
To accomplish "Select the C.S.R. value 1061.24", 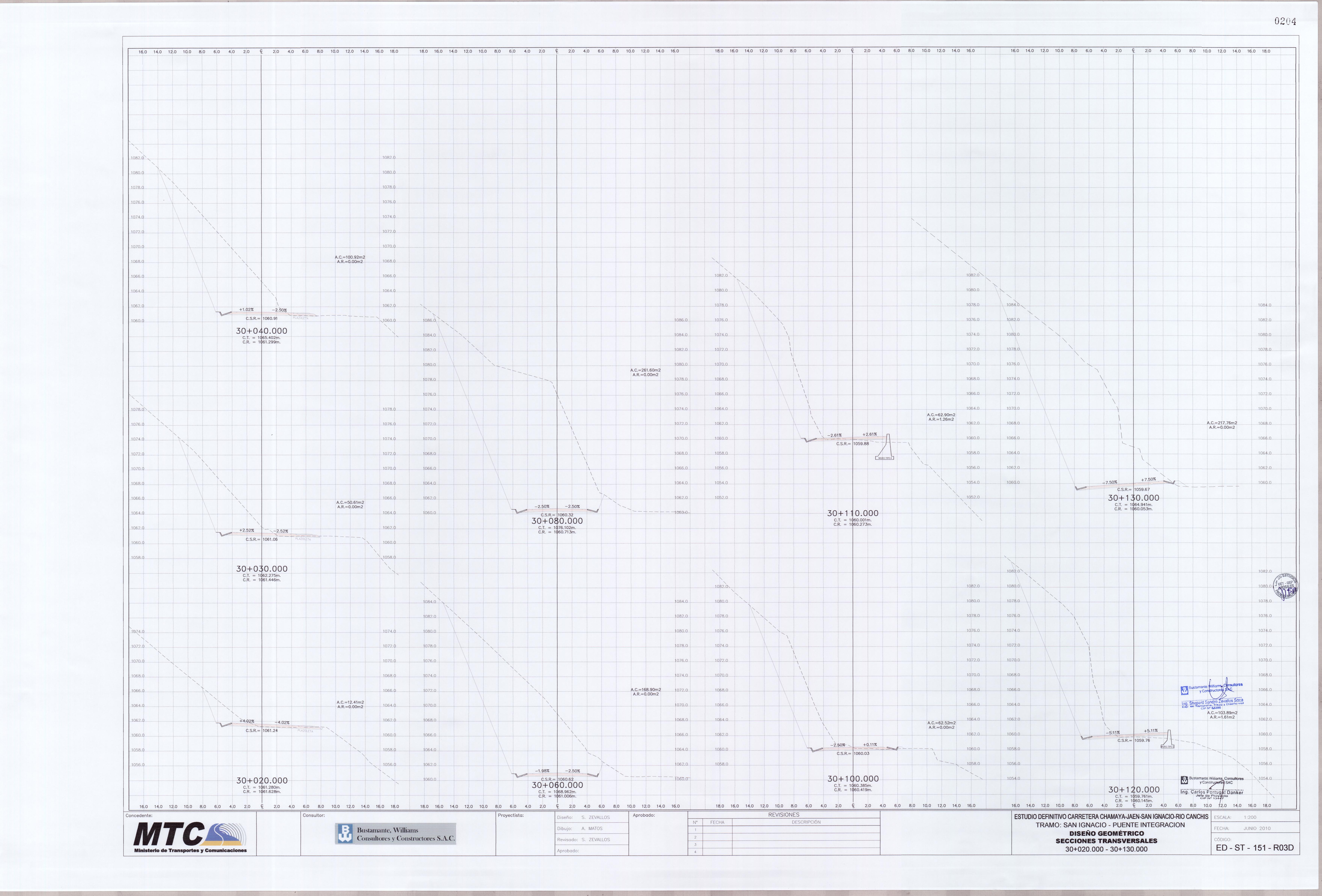I will coord(270,731).
